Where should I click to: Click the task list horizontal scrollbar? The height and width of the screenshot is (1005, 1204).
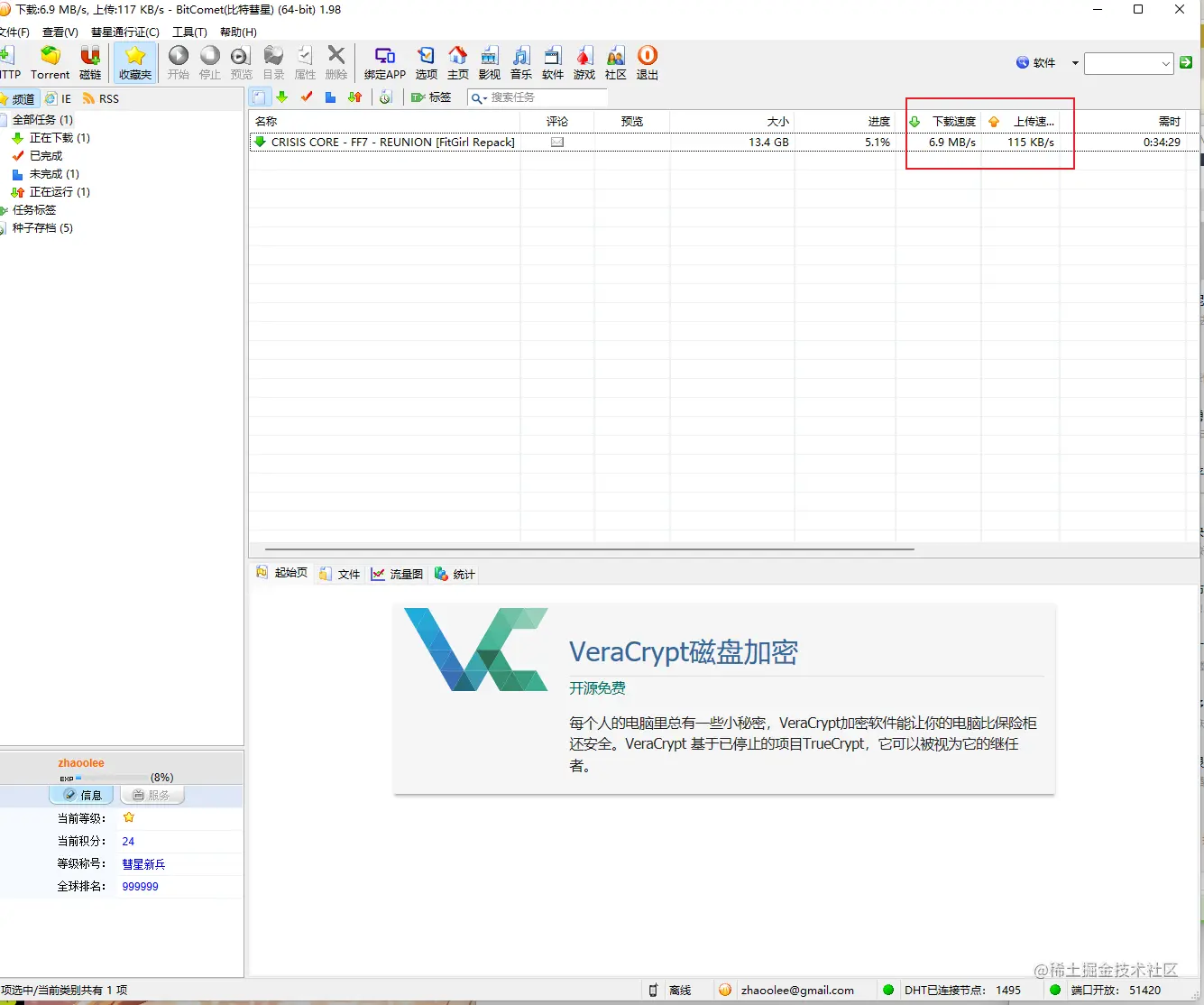point(590,549)
